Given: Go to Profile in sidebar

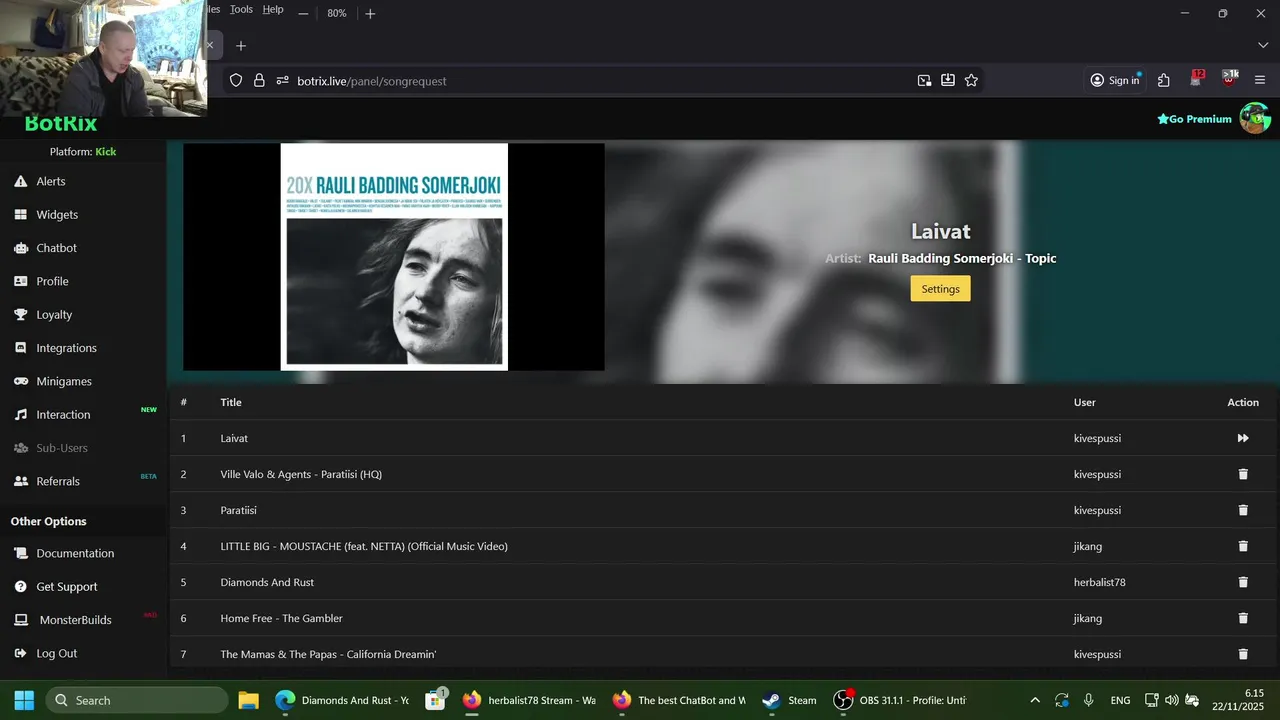Looking at the screenshot, I should (x=52, y=281).
